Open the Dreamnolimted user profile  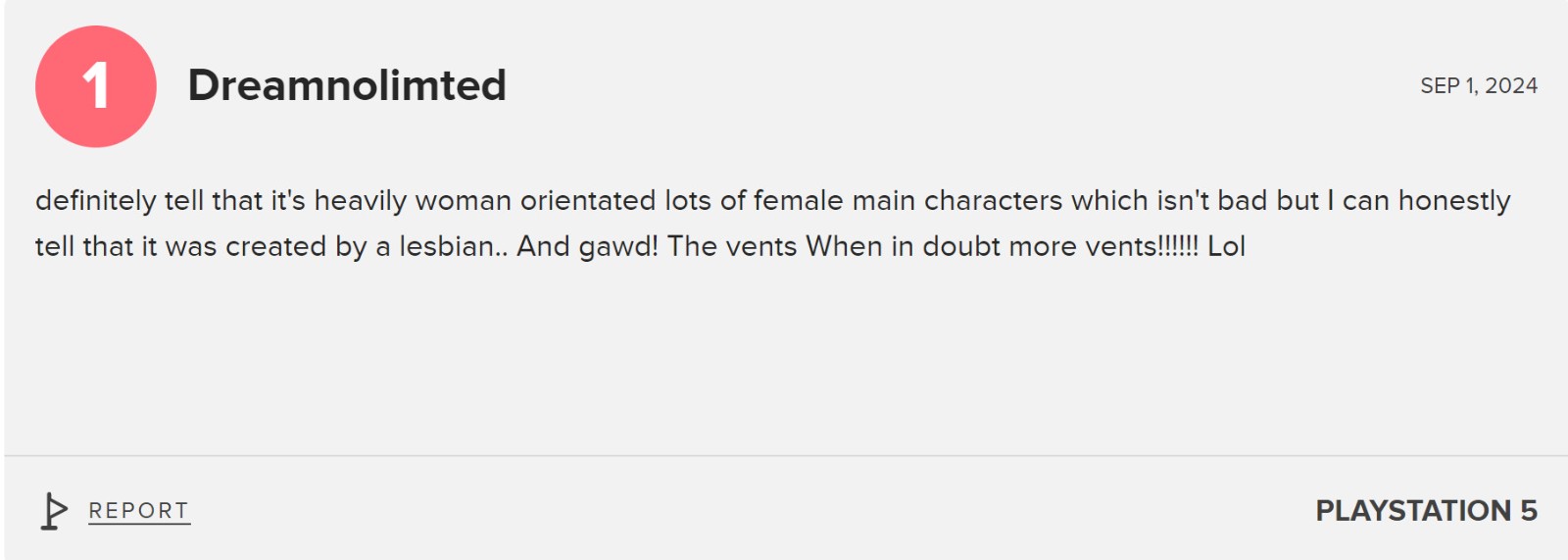tap(347, 85)
